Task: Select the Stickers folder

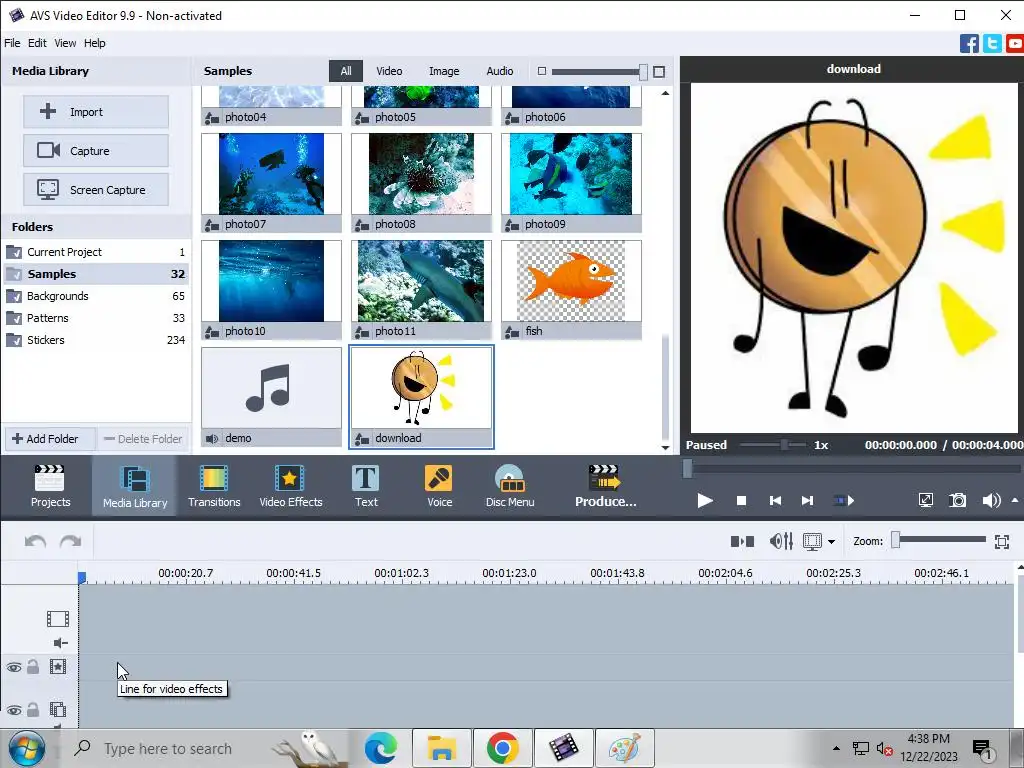Action: click(96, 340)
